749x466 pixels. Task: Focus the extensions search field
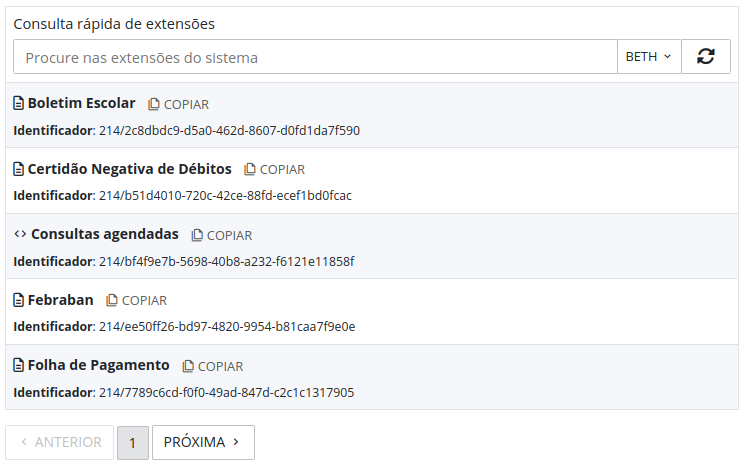[315, 57]
